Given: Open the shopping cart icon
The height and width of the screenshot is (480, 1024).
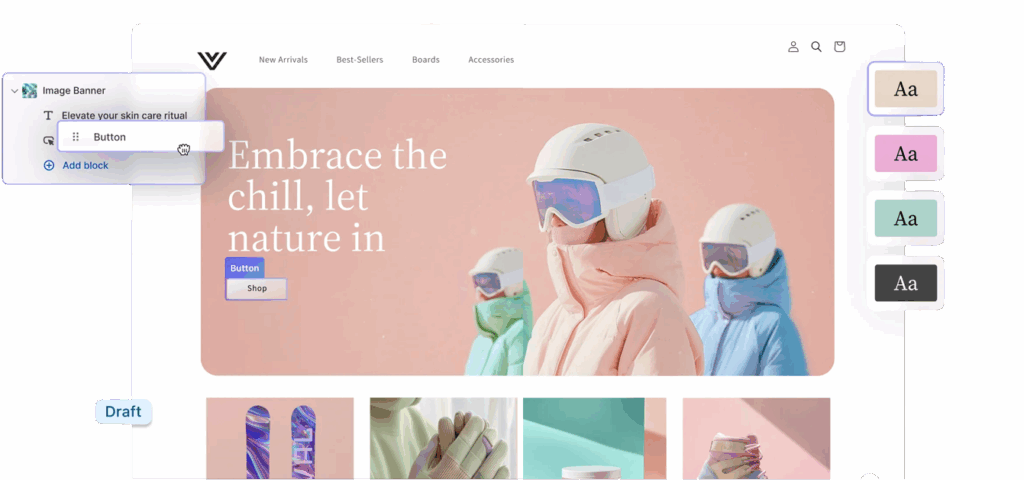Looking at the screenshot, I should coord(840,46).
